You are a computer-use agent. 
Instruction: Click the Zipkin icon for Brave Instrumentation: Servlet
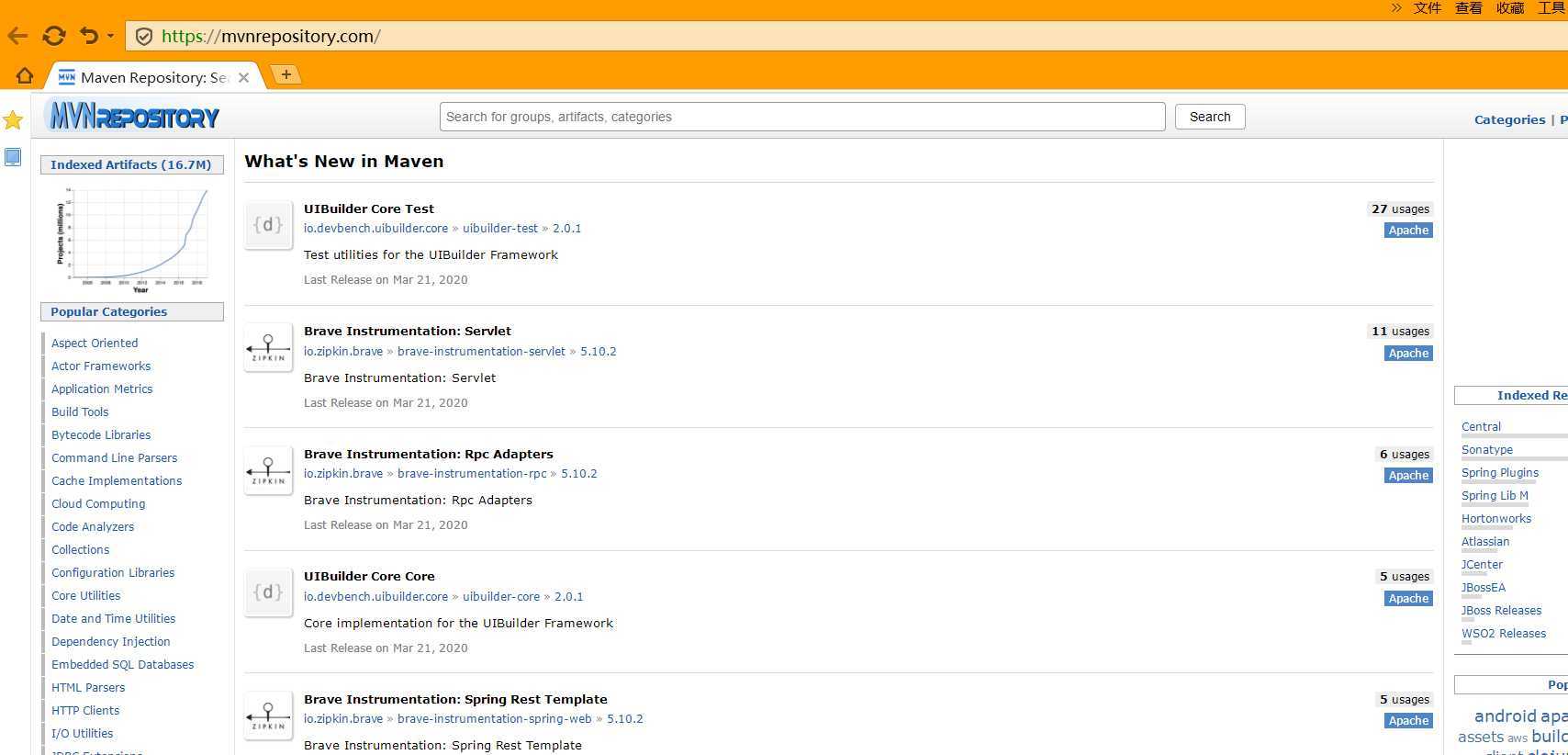point(268,348)
